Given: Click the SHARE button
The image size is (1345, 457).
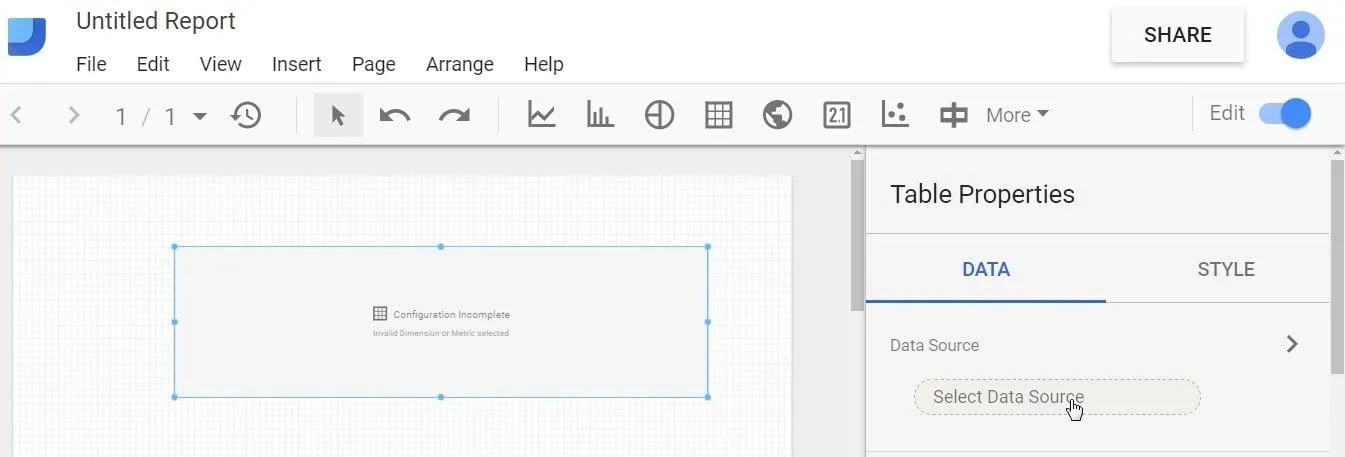Looking at the screenshot, I should pyautogui.click(x=1177, y=35).
